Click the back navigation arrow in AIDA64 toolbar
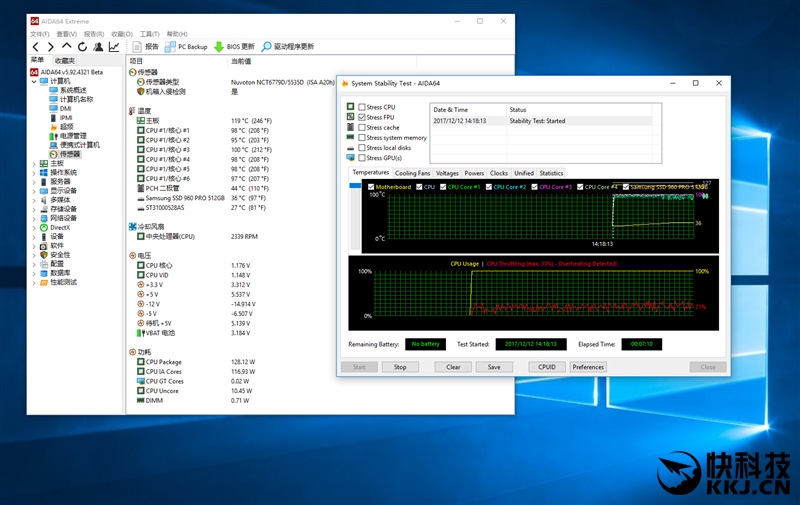This screenshot has width=800, height=505. [x=36, y=47]
